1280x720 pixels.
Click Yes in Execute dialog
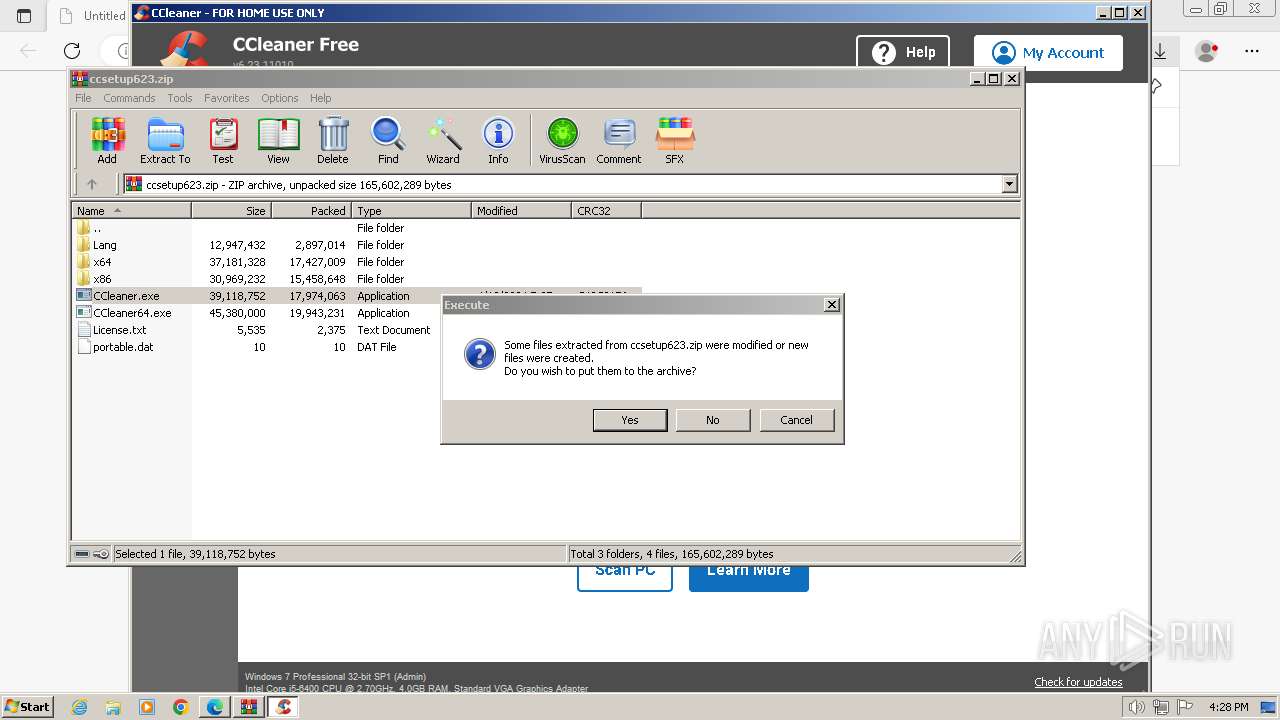630,420
